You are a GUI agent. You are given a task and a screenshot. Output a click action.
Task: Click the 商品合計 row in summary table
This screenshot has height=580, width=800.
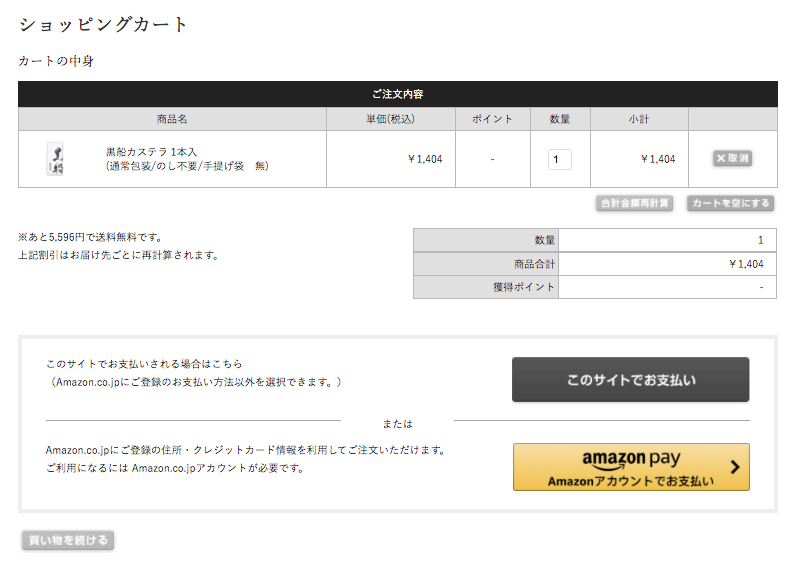[595, 264]
